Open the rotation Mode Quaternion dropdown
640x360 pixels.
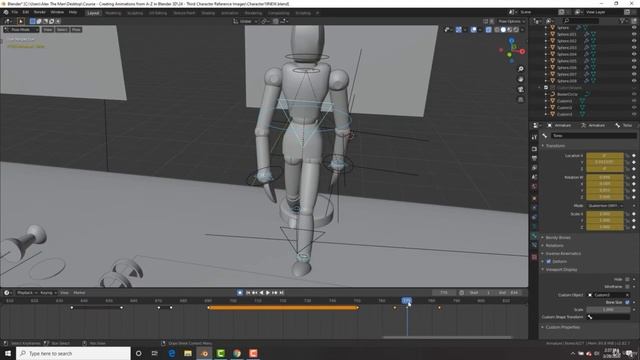tap(605, 206)
